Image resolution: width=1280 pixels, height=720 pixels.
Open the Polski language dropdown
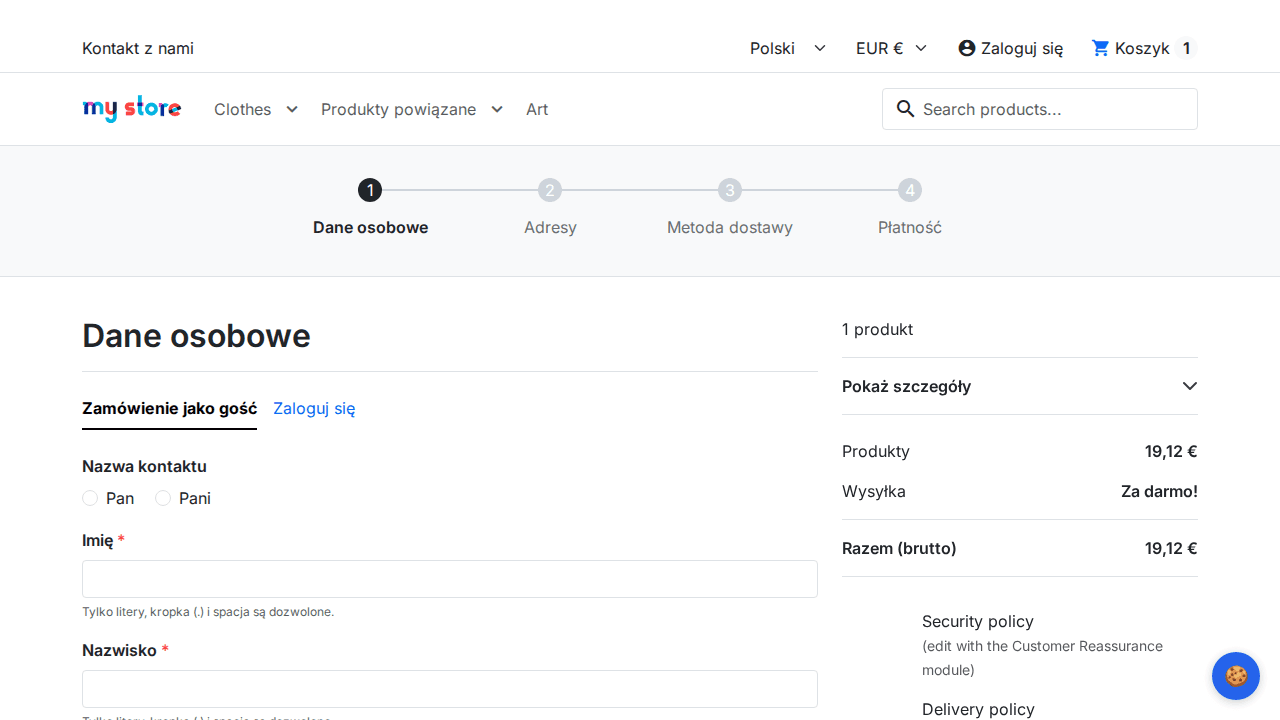coord(789,48)
